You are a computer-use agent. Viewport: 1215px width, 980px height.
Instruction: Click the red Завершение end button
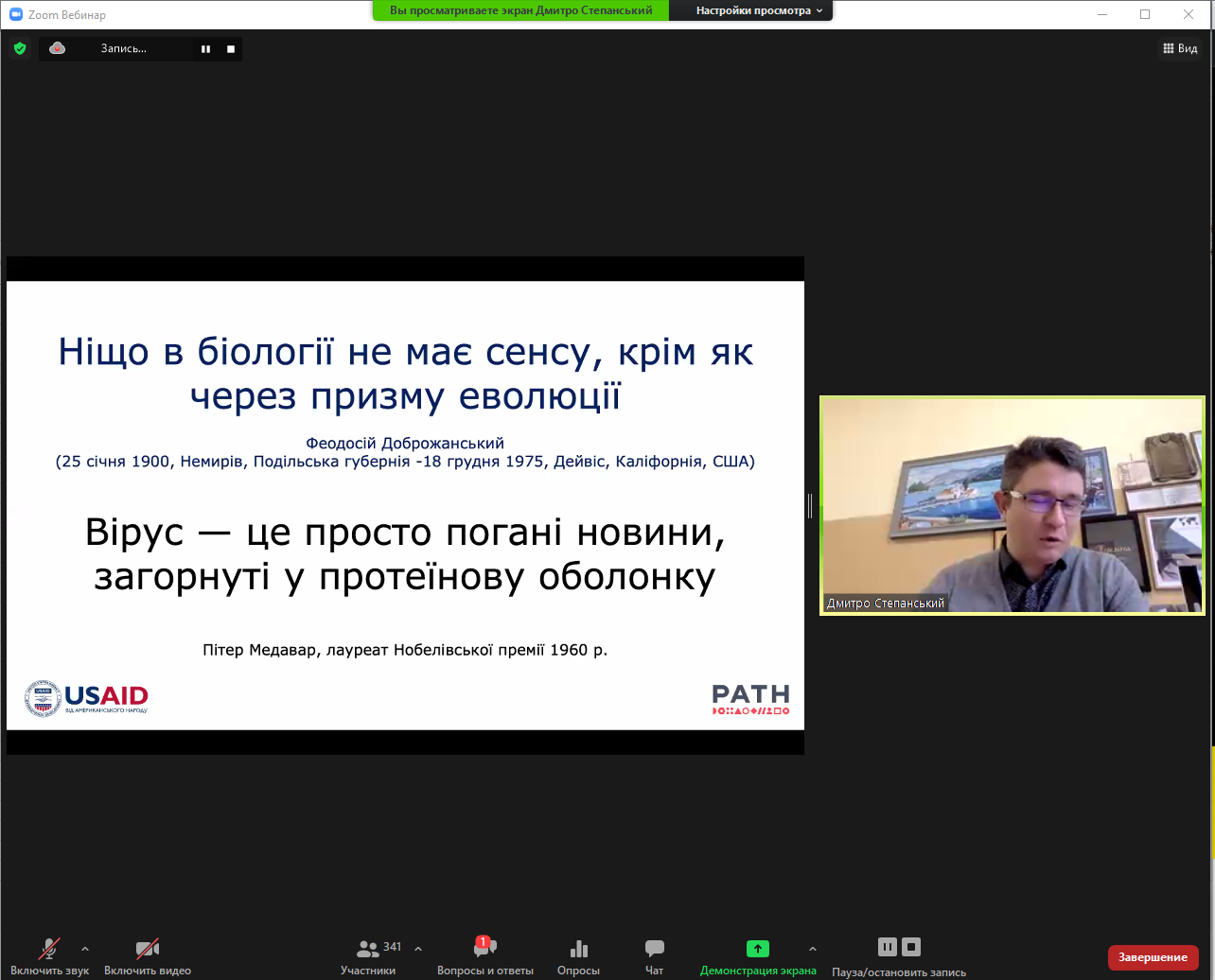(1153, 957)
